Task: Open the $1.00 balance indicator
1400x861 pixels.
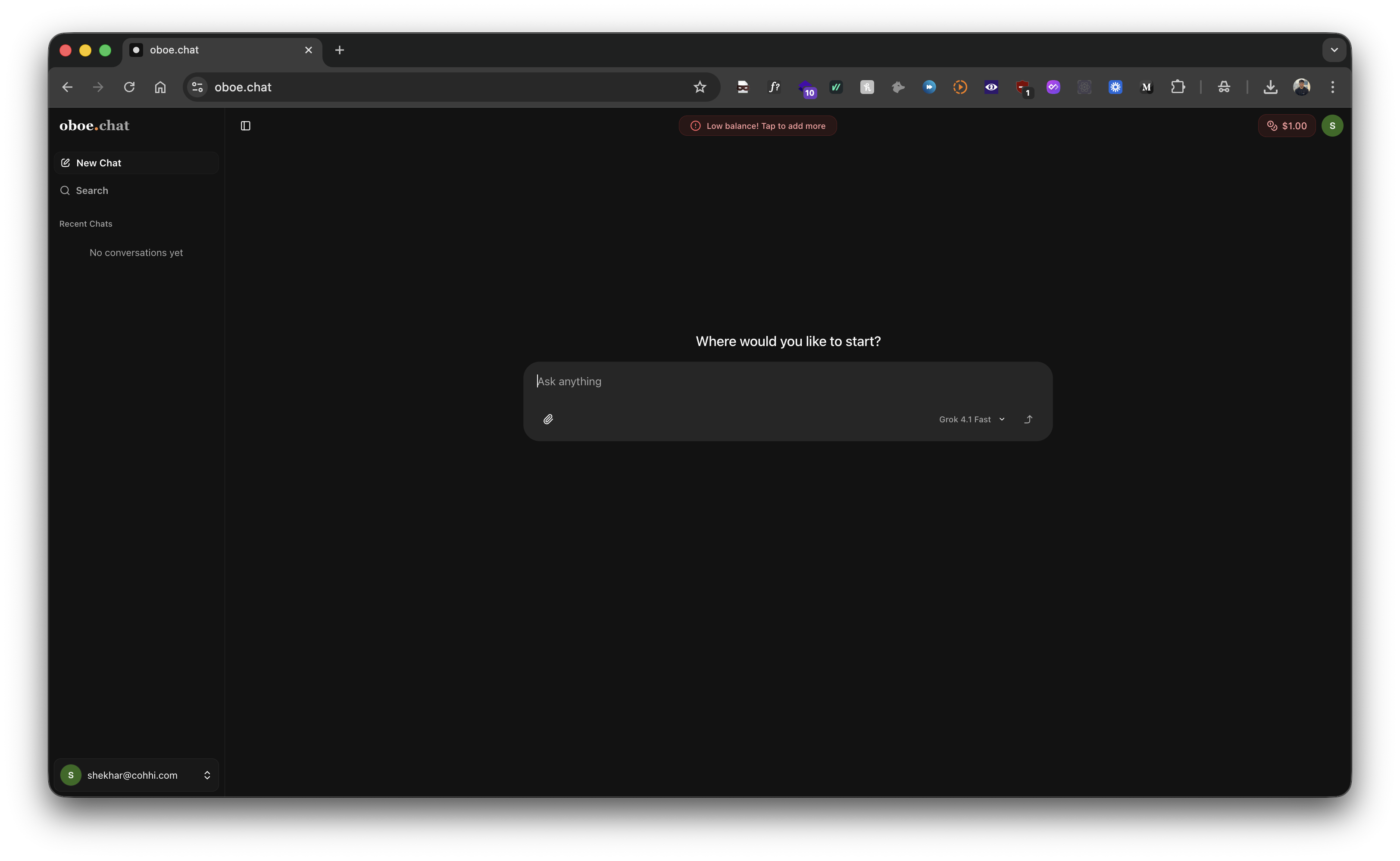Action: (1286, 125)
